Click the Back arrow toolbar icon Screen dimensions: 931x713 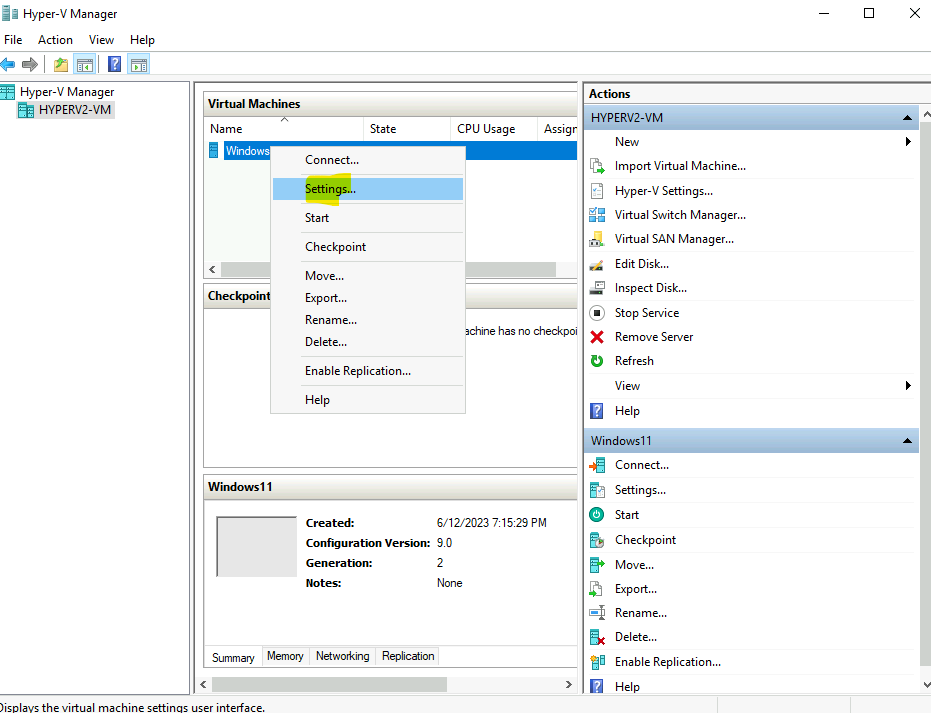8,64
